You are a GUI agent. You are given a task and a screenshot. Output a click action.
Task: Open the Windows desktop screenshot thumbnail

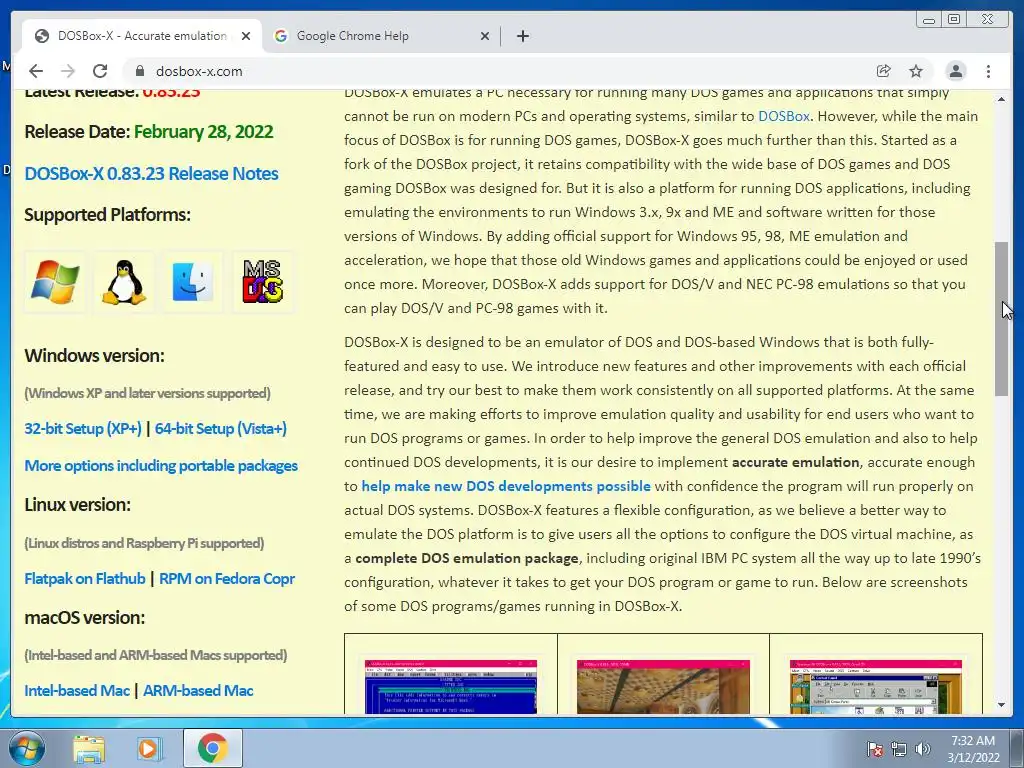(875, 686)
